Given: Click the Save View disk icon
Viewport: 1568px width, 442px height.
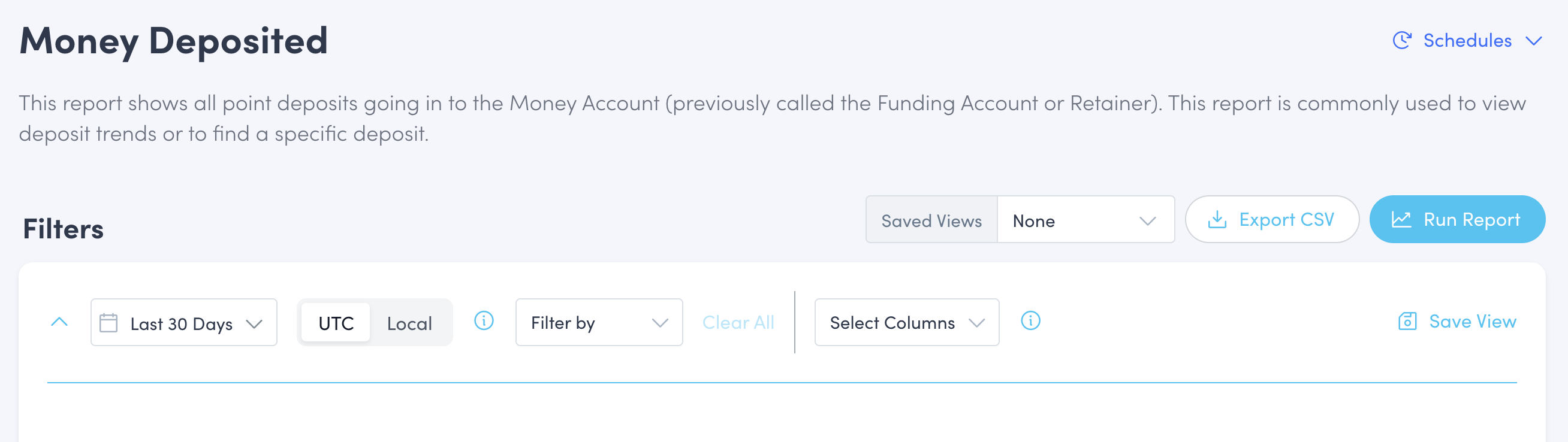Looking at the screenshot, I should (1407, 321).
